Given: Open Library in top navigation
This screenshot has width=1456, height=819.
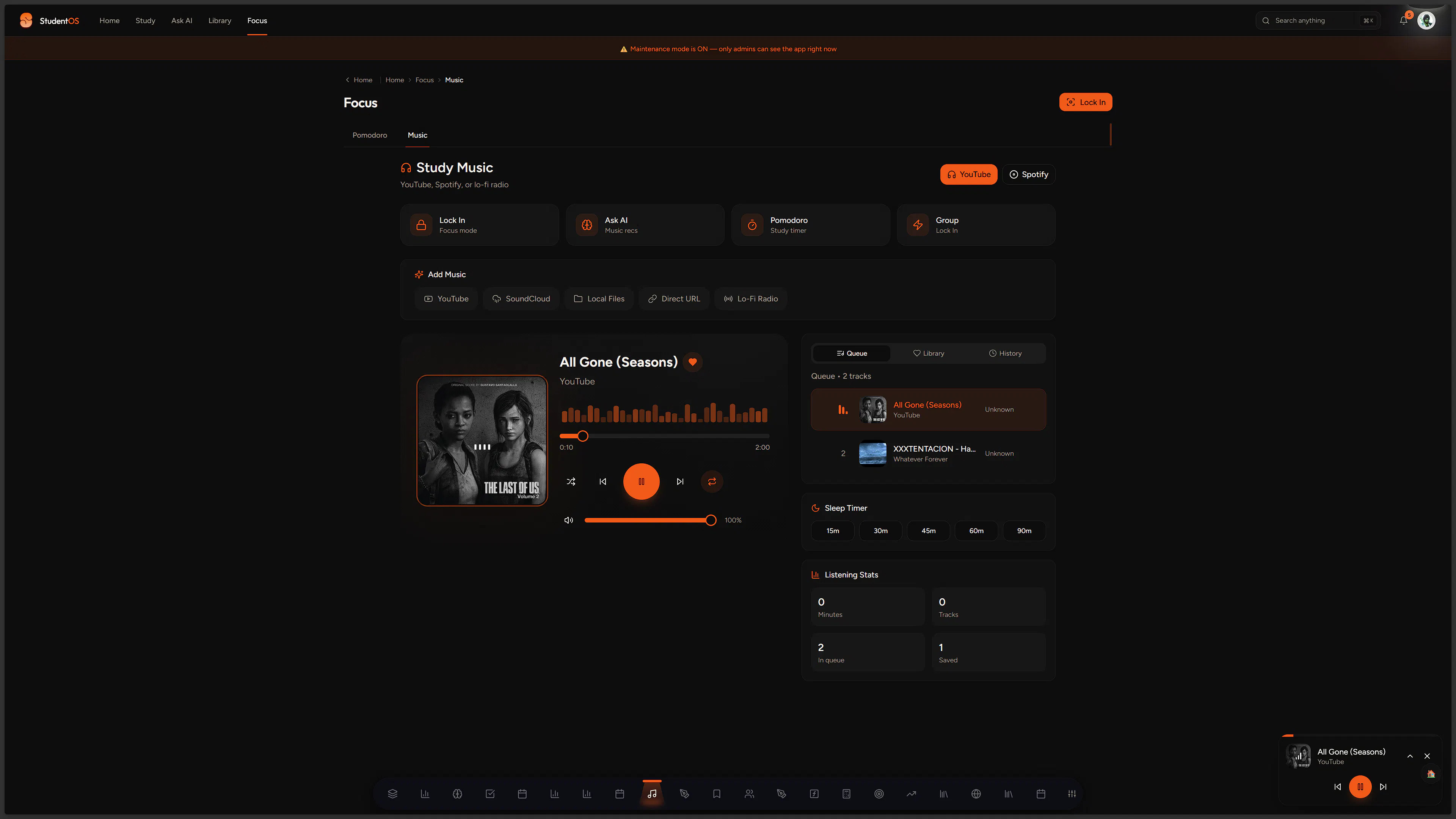Looking at the screenshot, I should pos(219,20).
